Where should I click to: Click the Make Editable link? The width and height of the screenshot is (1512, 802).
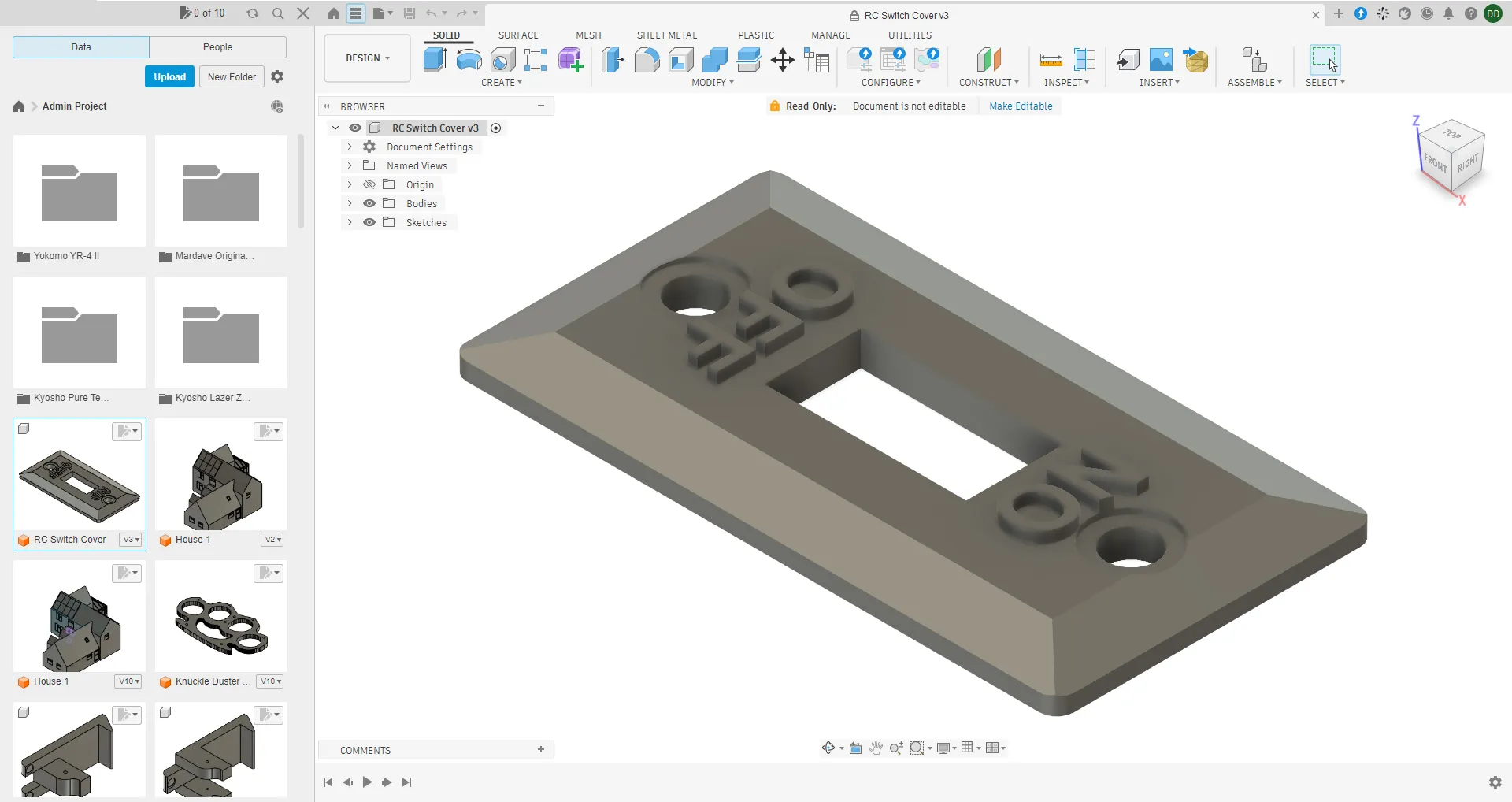tap(1021, 106)
